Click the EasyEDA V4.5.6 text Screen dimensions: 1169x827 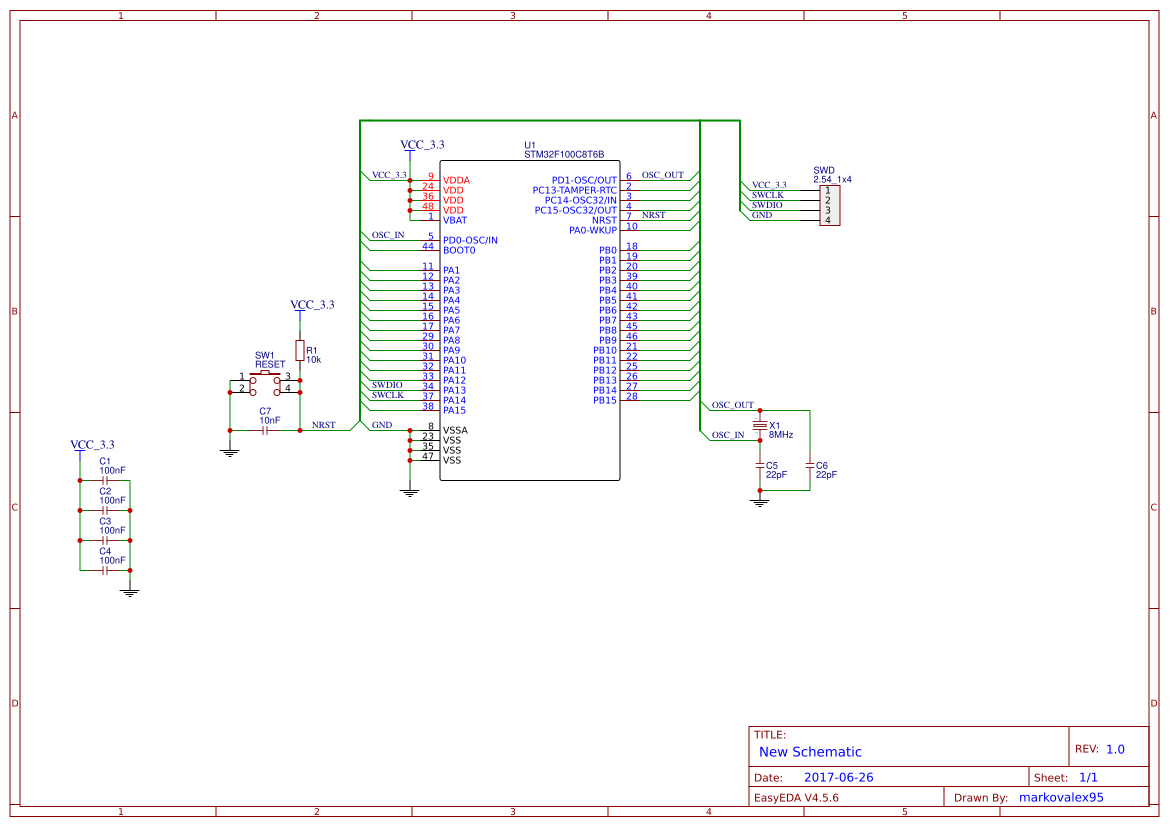point(796,797)
